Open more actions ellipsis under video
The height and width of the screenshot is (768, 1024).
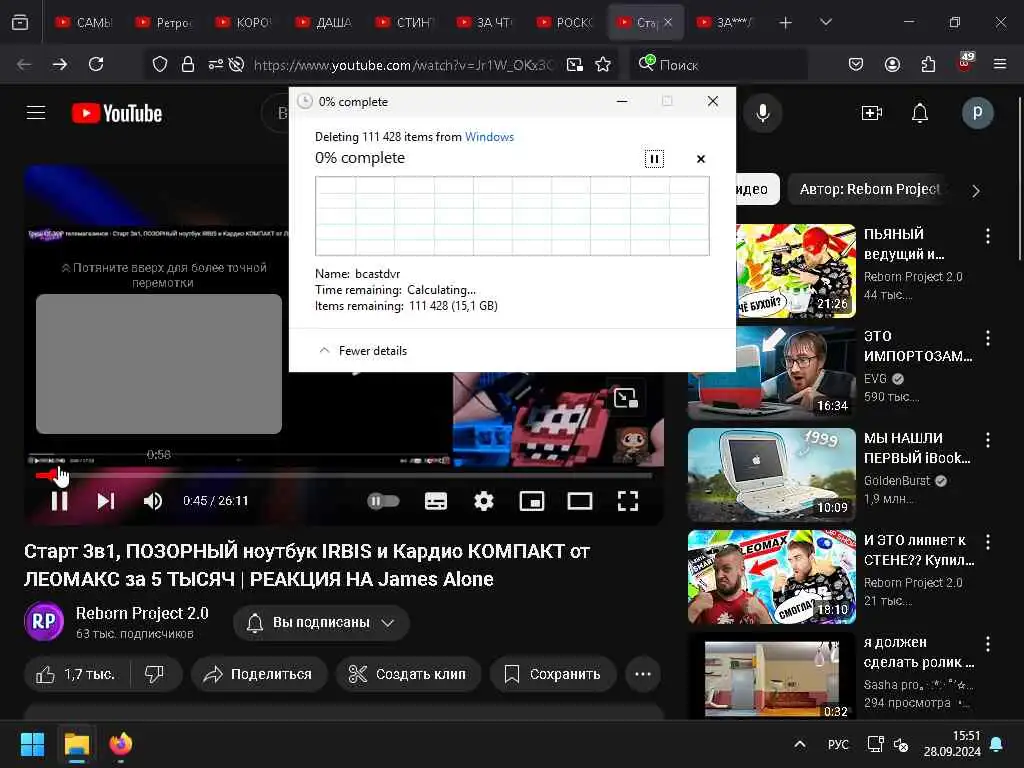coord(643,674)
